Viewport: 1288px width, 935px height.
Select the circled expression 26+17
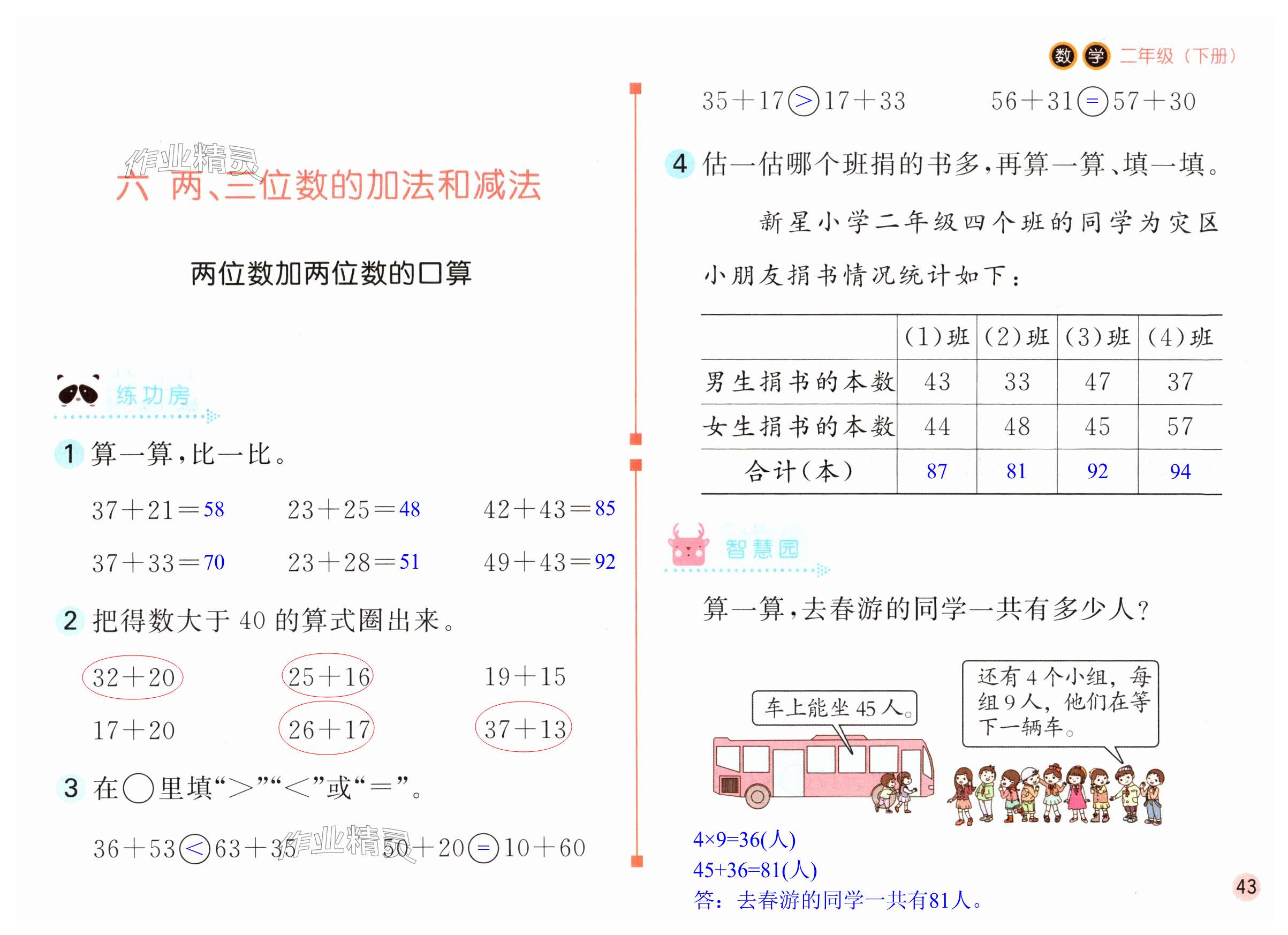(328, 729)
